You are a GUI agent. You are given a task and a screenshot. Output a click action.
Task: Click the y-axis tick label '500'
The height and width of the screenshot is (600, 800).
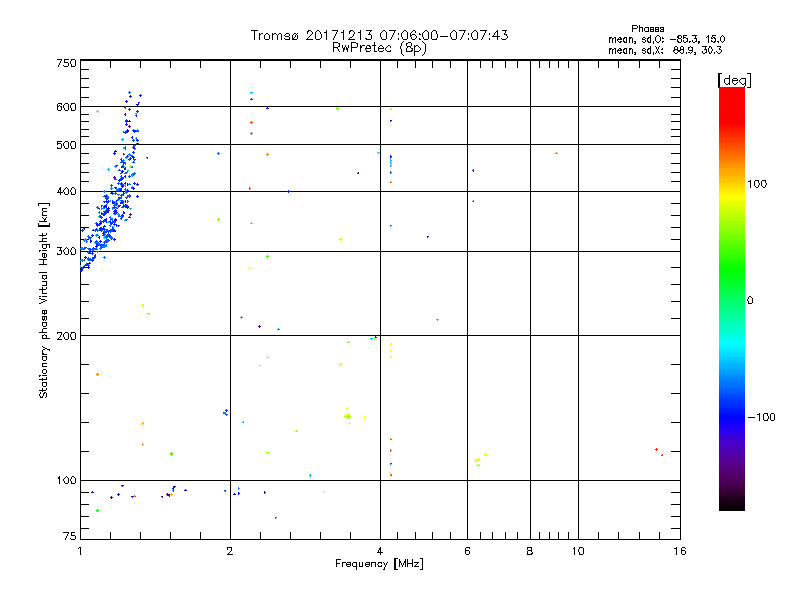click(66, 145)
